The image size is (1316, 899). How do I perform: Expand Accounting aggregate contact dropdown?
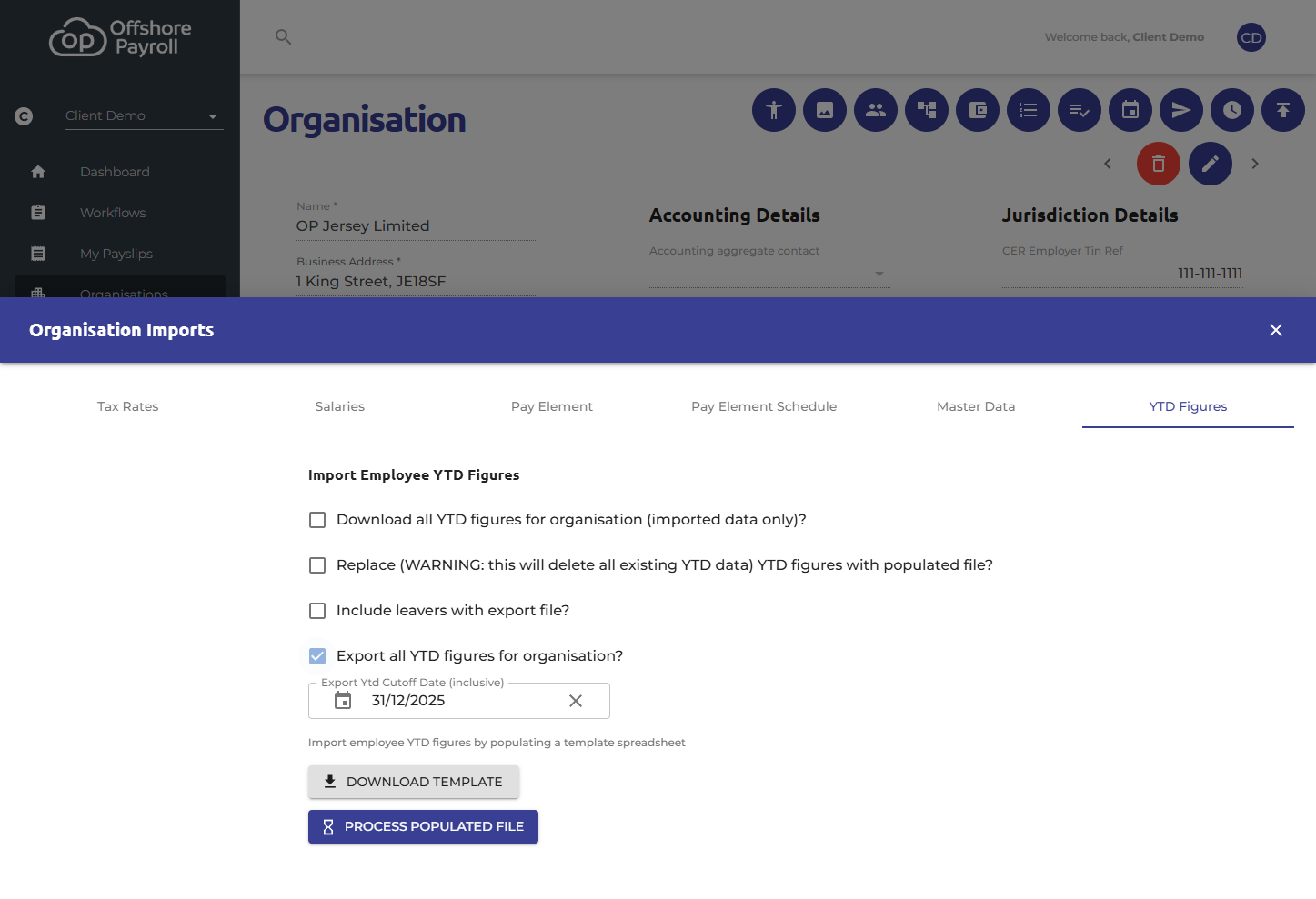pyautogui.click(x=769, y=274)
